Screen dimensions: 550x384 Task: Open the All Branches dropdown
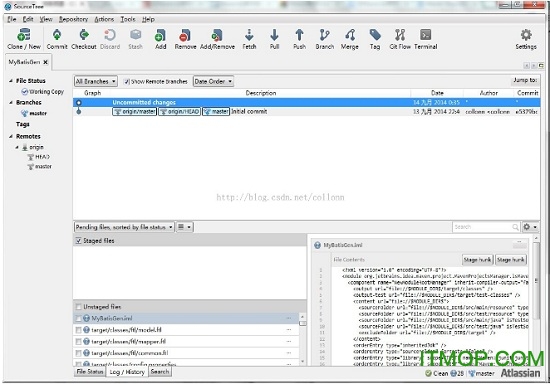point(95,81)
